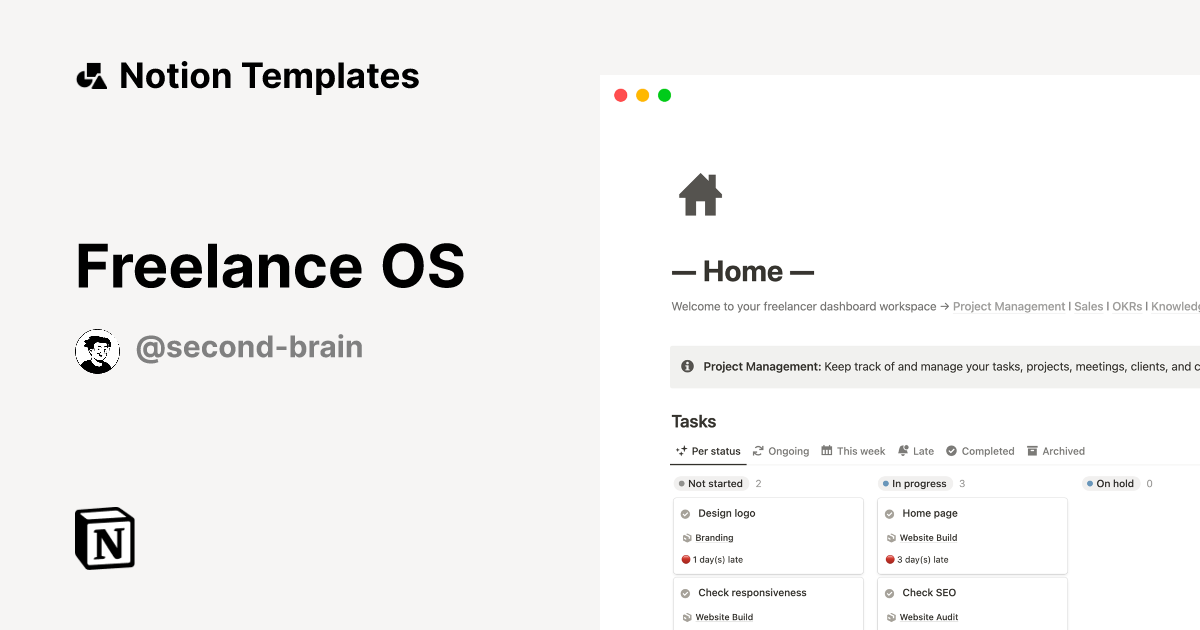1200x630 pixels.
Task: Open the Project Management link
Action: click(x=1008, y=307)
